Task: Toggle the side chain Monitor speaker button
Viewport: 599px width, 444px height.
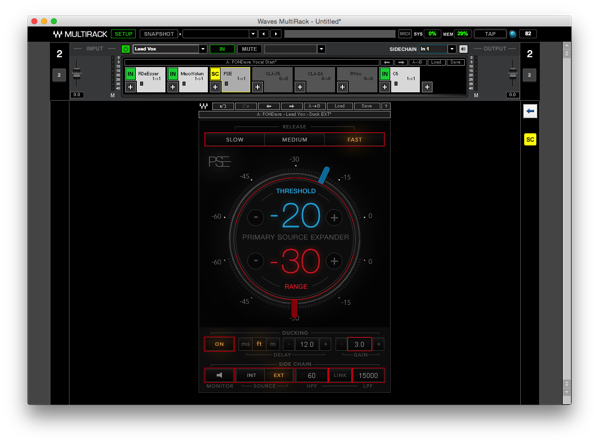Action: pos(219,375)
